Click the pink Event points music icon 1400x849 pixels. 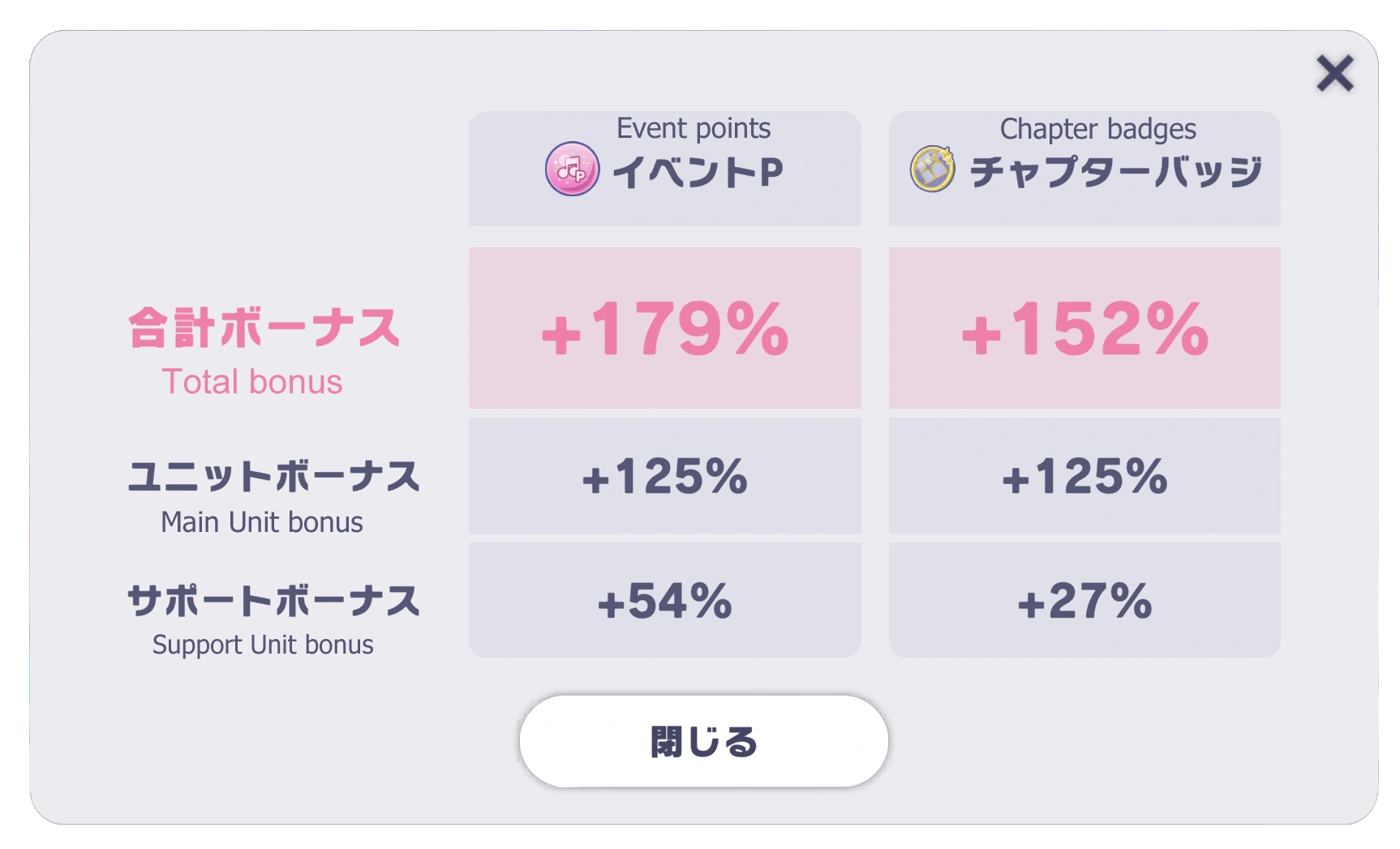point(572,169)
